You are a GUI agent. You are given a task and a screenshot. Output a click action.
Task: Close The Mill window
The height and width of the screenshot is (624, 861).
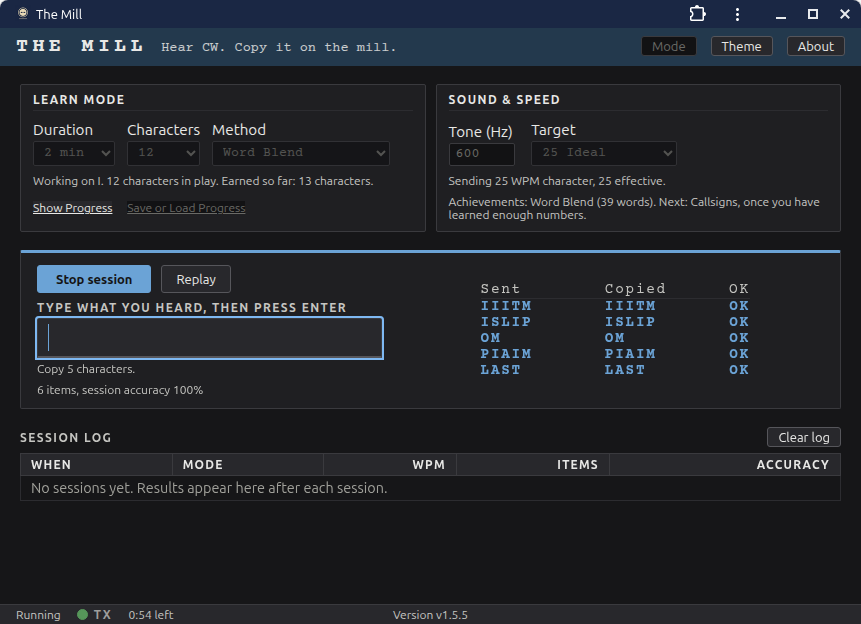click(x=845, y=14)
